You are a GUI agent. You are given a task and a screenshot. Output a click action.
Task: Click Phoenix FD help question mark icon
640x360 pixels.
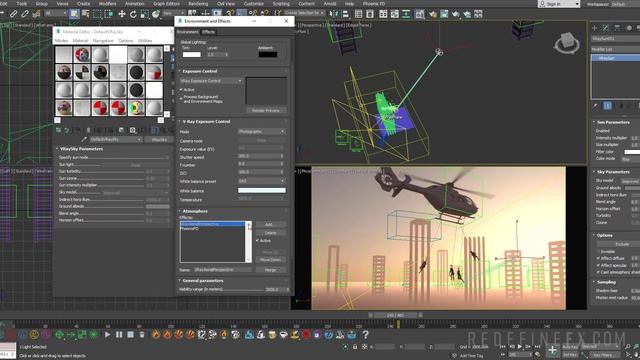coord(366,335)
